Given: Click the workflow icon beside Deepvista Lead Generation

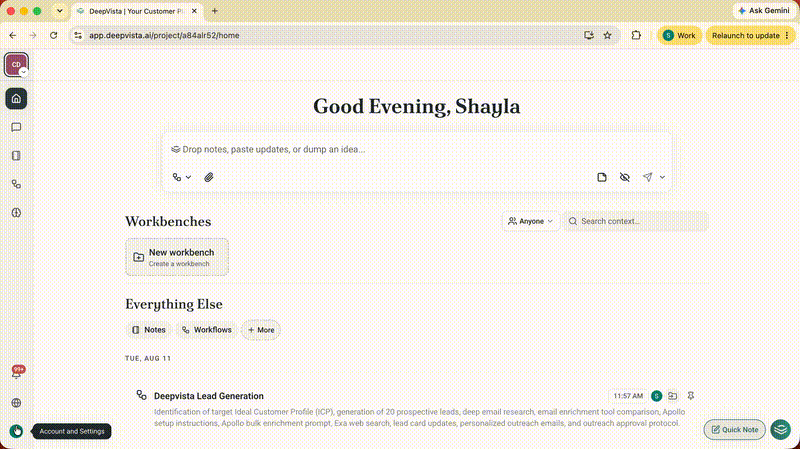Looking at the screenshot, I should 141,395.
